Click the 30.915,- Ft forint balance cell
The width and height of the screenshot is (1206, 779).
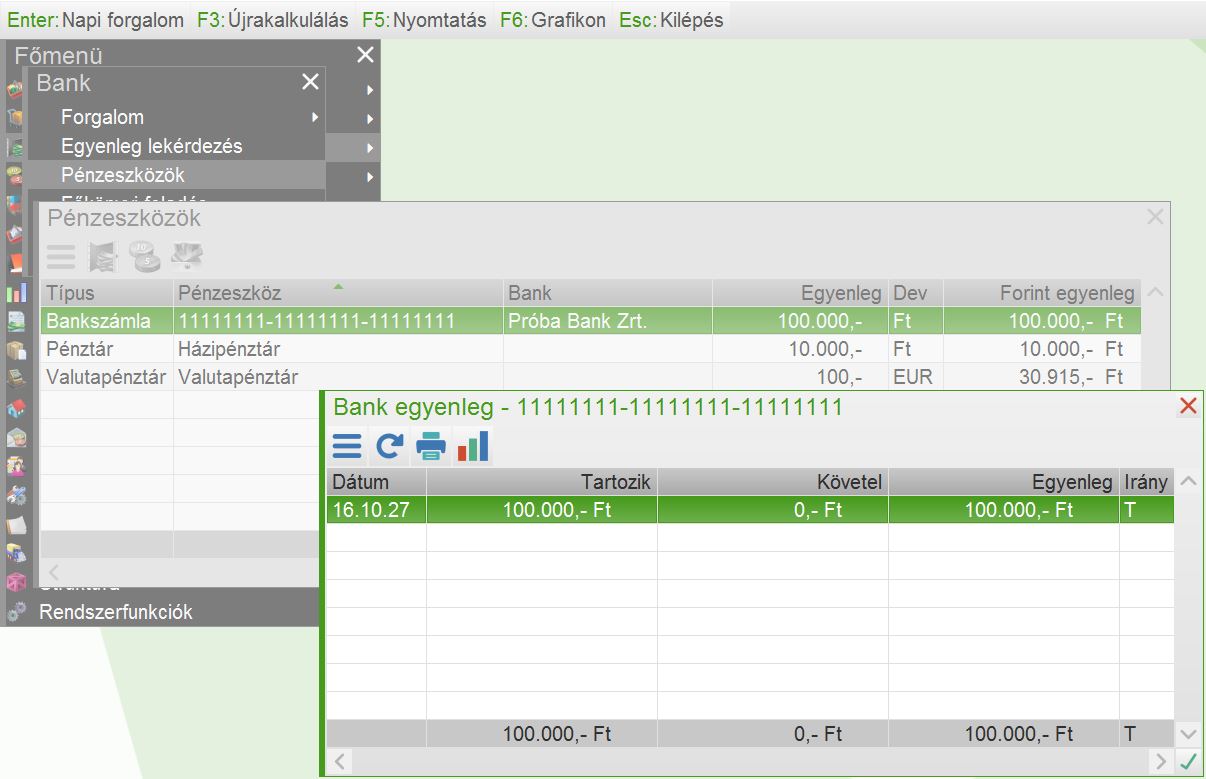point(1041,377)
